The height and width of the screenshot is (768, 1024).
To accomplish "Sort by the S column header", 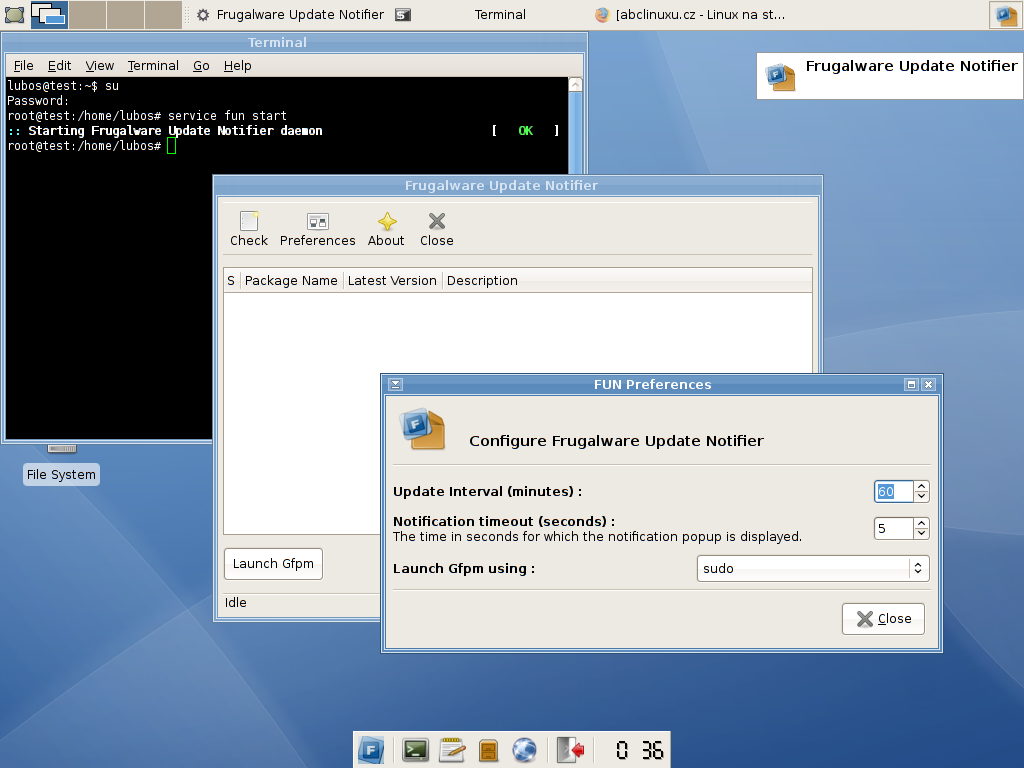I will pyautogui.click(x=231, y=280).
